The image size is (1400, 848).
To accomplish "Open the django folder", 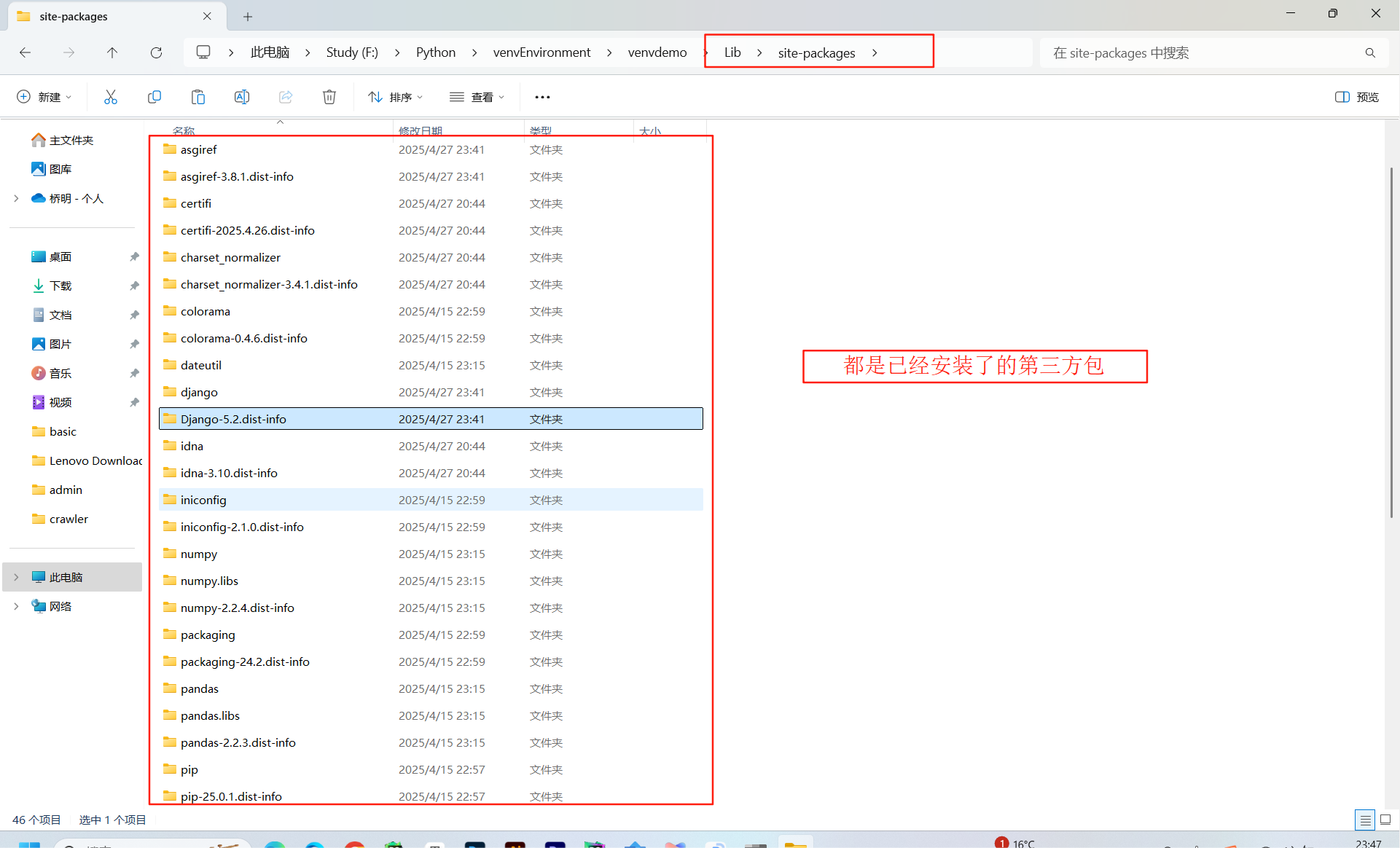I will 199,392.
